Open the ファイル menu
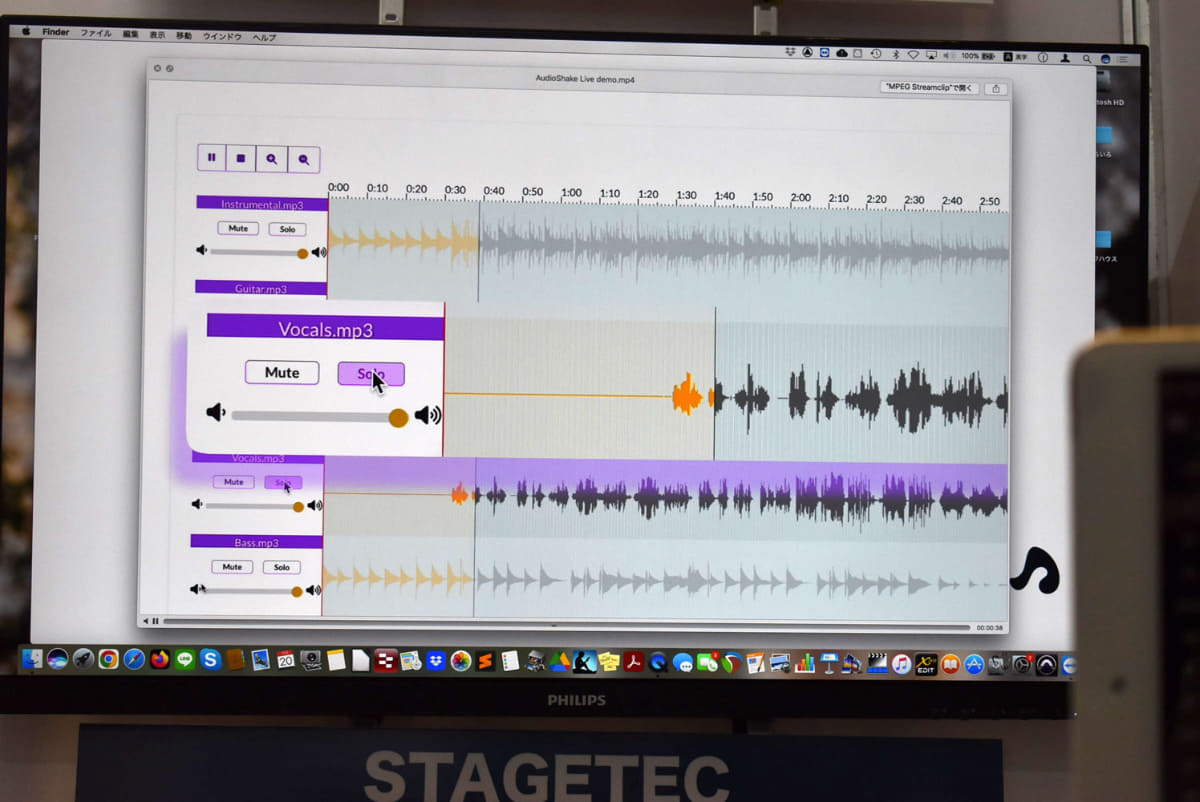 (96, 33)
